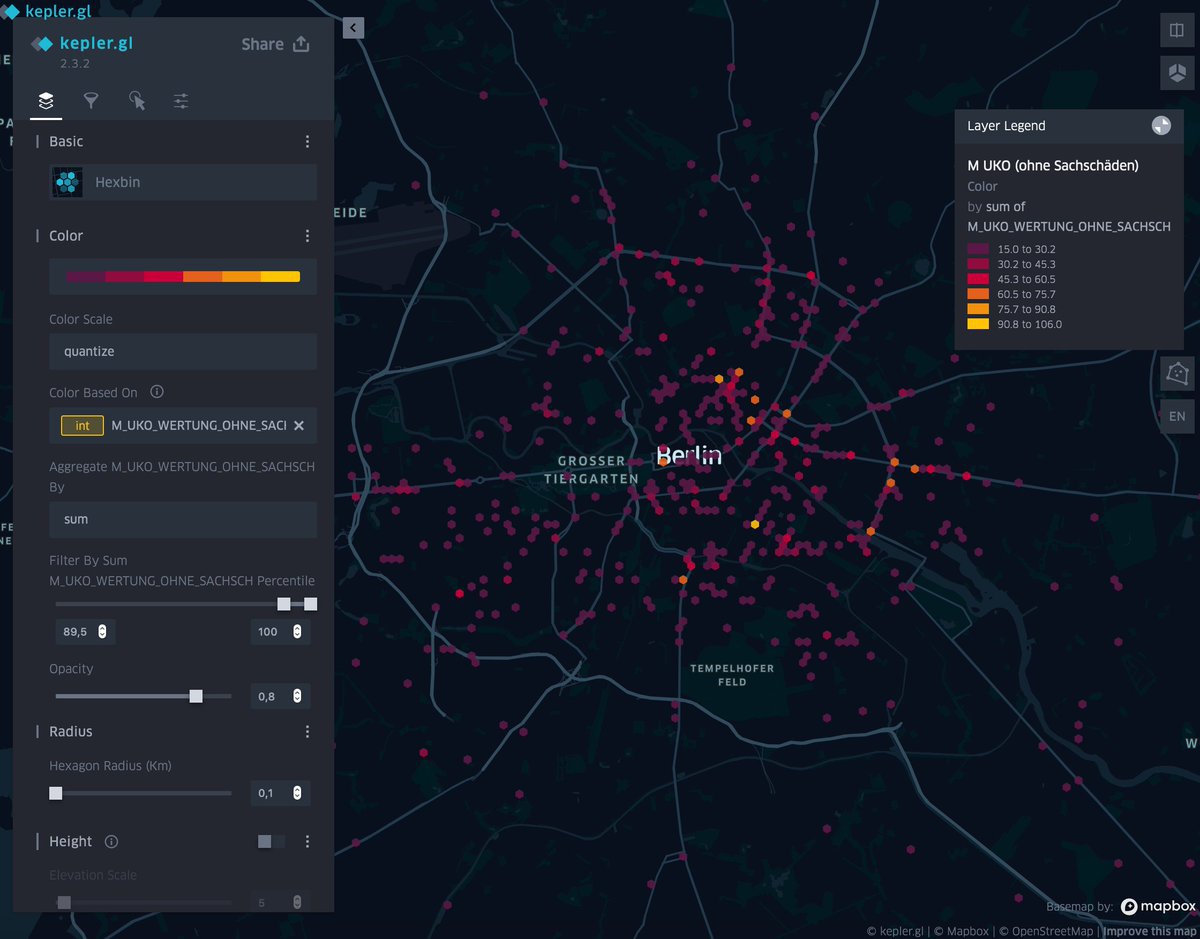Open the Hexbin layer type dropdown
This screenshot has height=939, width=1200.
[183, 183]
